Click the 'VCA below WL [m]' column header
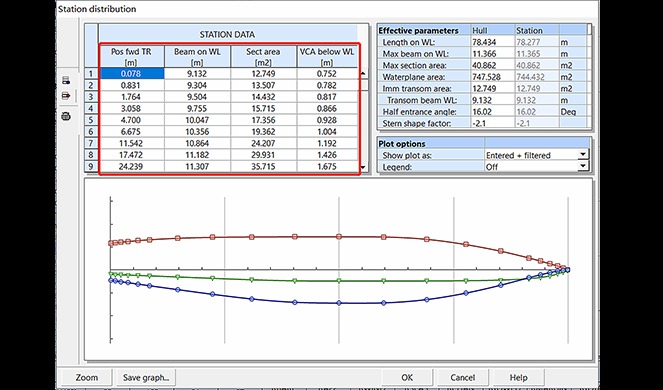Image resolution: width=663 pixels, height=390 pixels. 327,56
